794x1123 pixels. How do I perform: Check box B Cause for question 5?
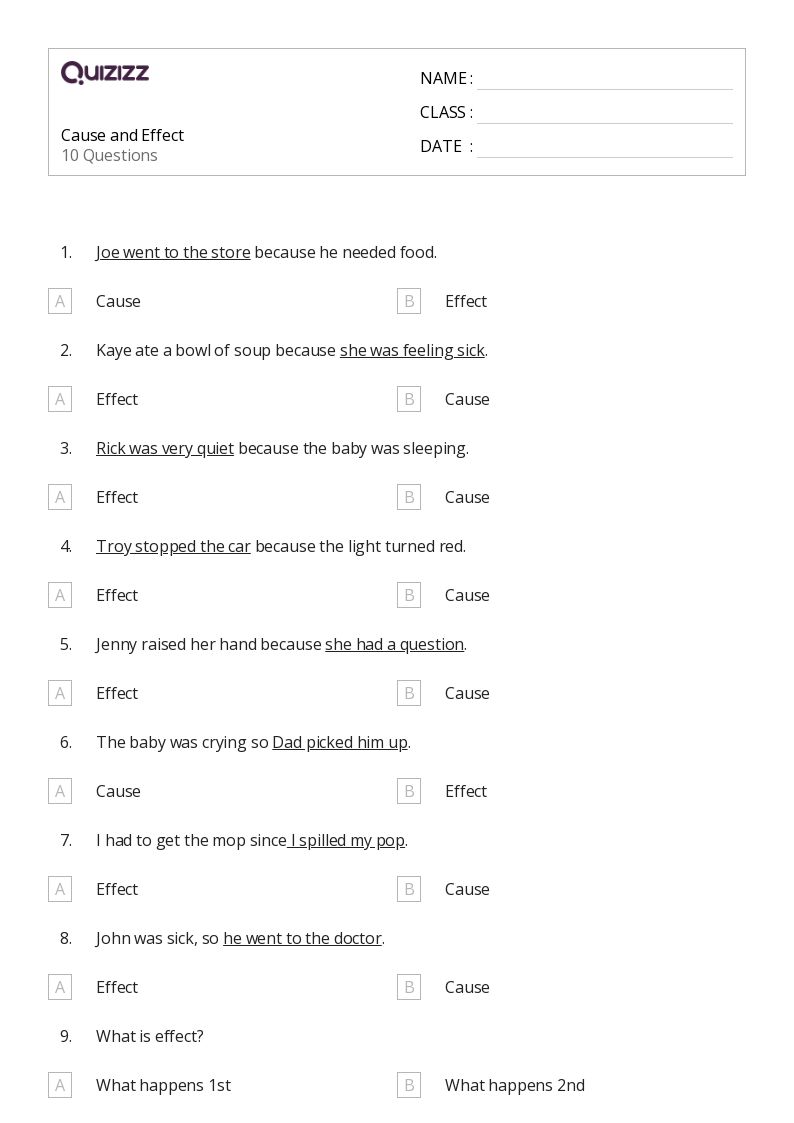pyautogui.click(x=409, y=693)
